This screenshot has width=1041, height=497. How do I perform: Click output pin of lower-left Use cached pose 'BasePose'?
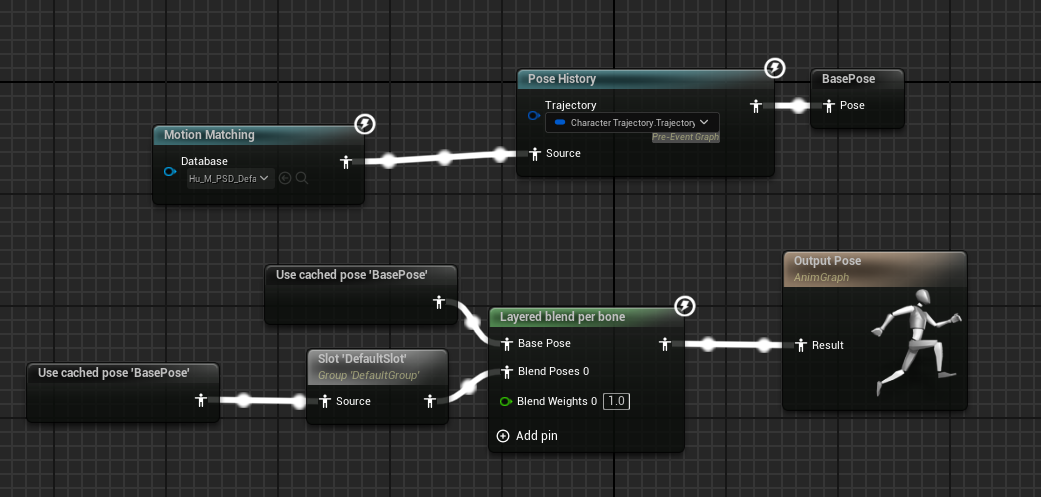[201, 400]
